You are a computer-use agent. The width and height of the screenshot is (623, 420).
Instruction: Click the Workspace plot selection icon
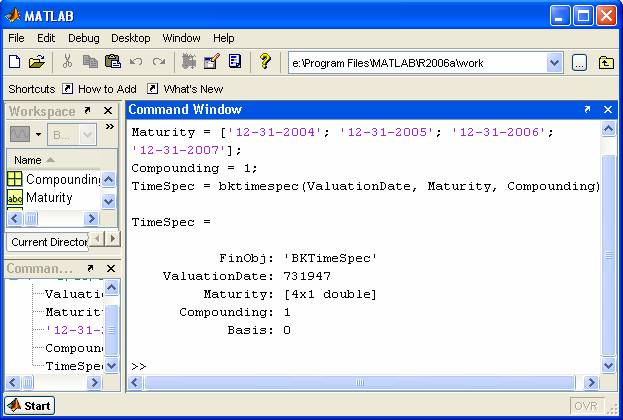pyautogui.click(x=20, y=134)
